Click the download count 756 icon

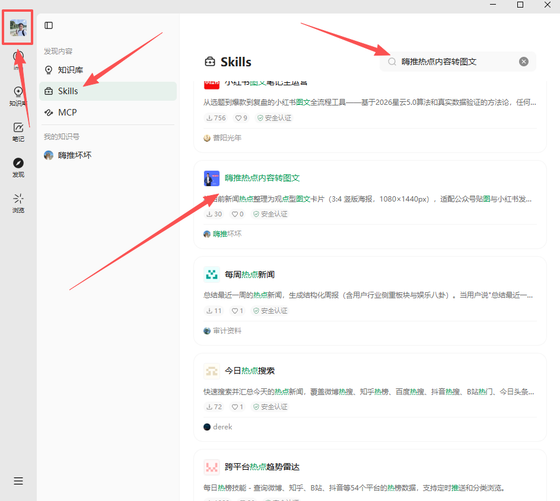209,118
